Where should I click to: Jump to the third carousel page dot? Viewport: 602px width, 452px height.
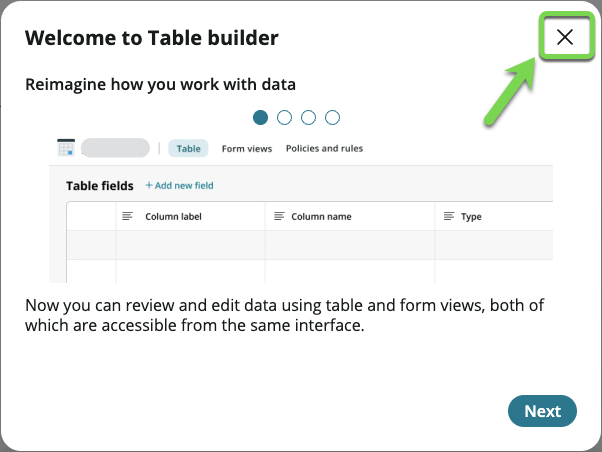[x=309, y=118]
